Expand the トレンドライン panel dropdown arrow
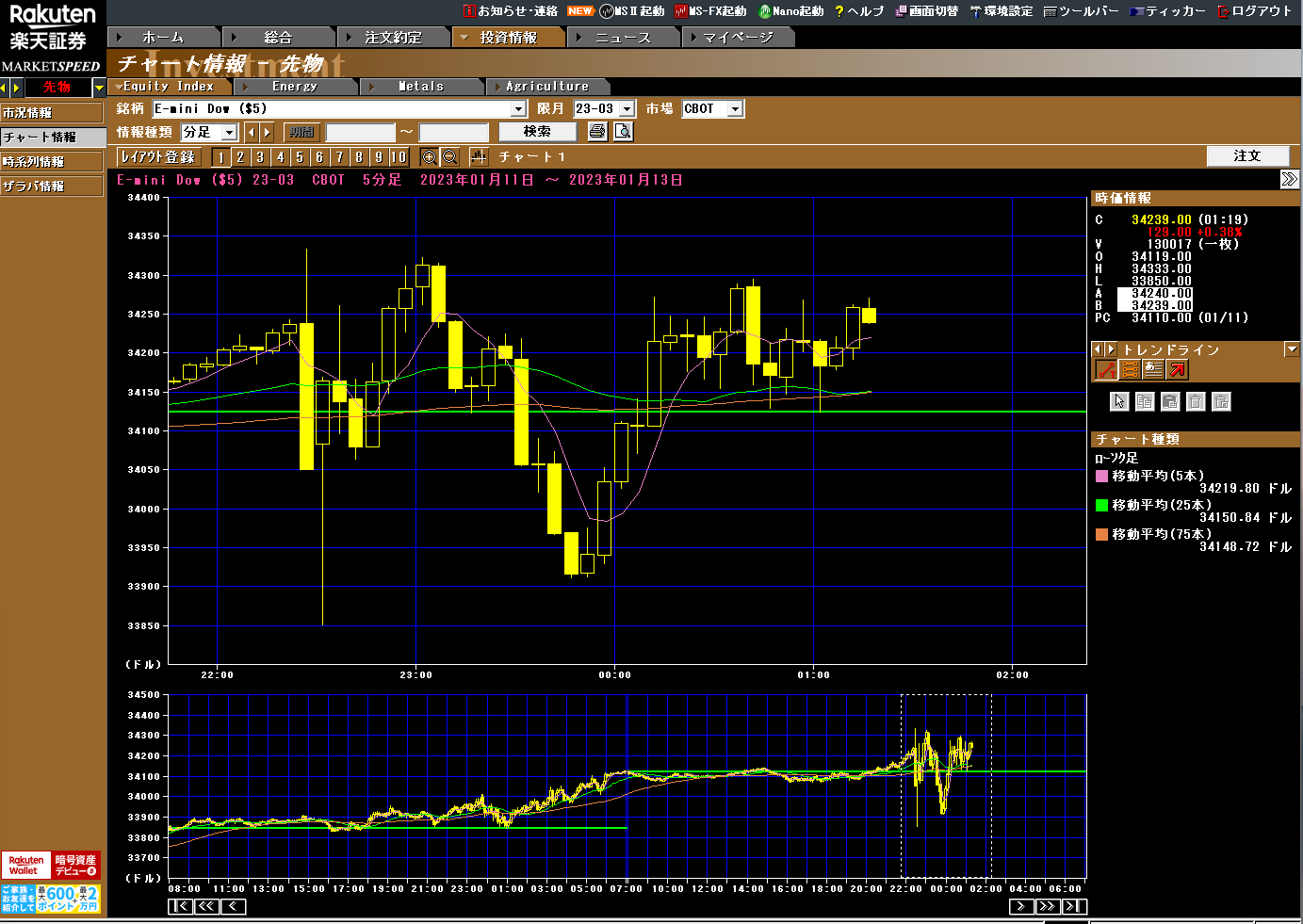1303x924 pixels. pyautogui.click(x=1291, y=349)
